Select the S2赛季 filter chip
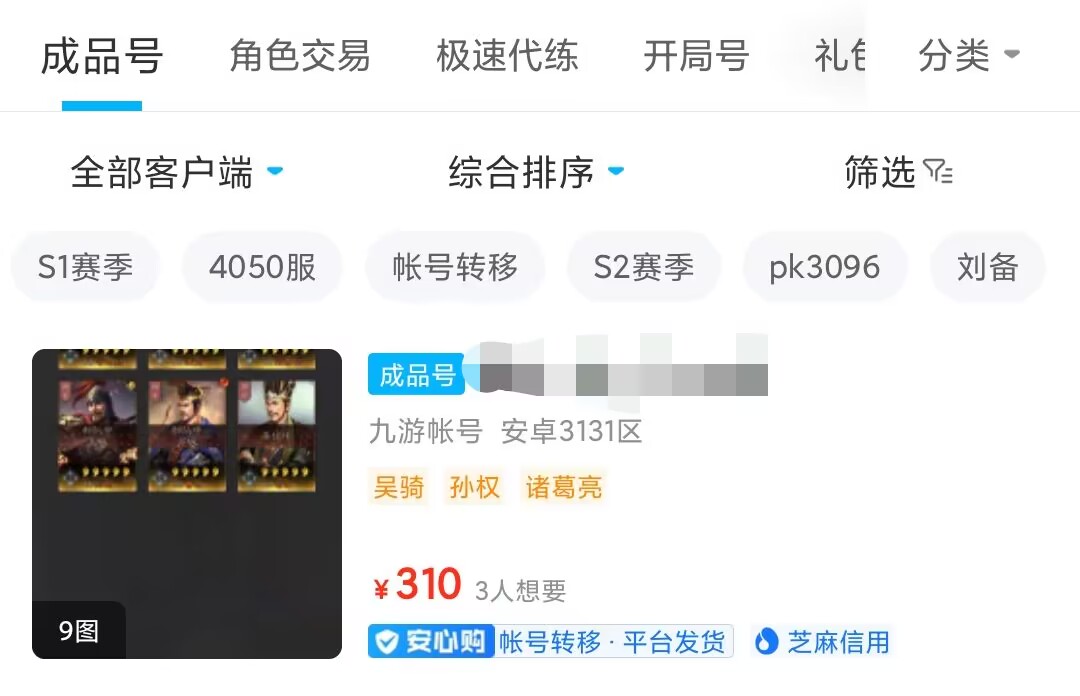This screenshot has height=696, width=1080. (x=644, y=267)
